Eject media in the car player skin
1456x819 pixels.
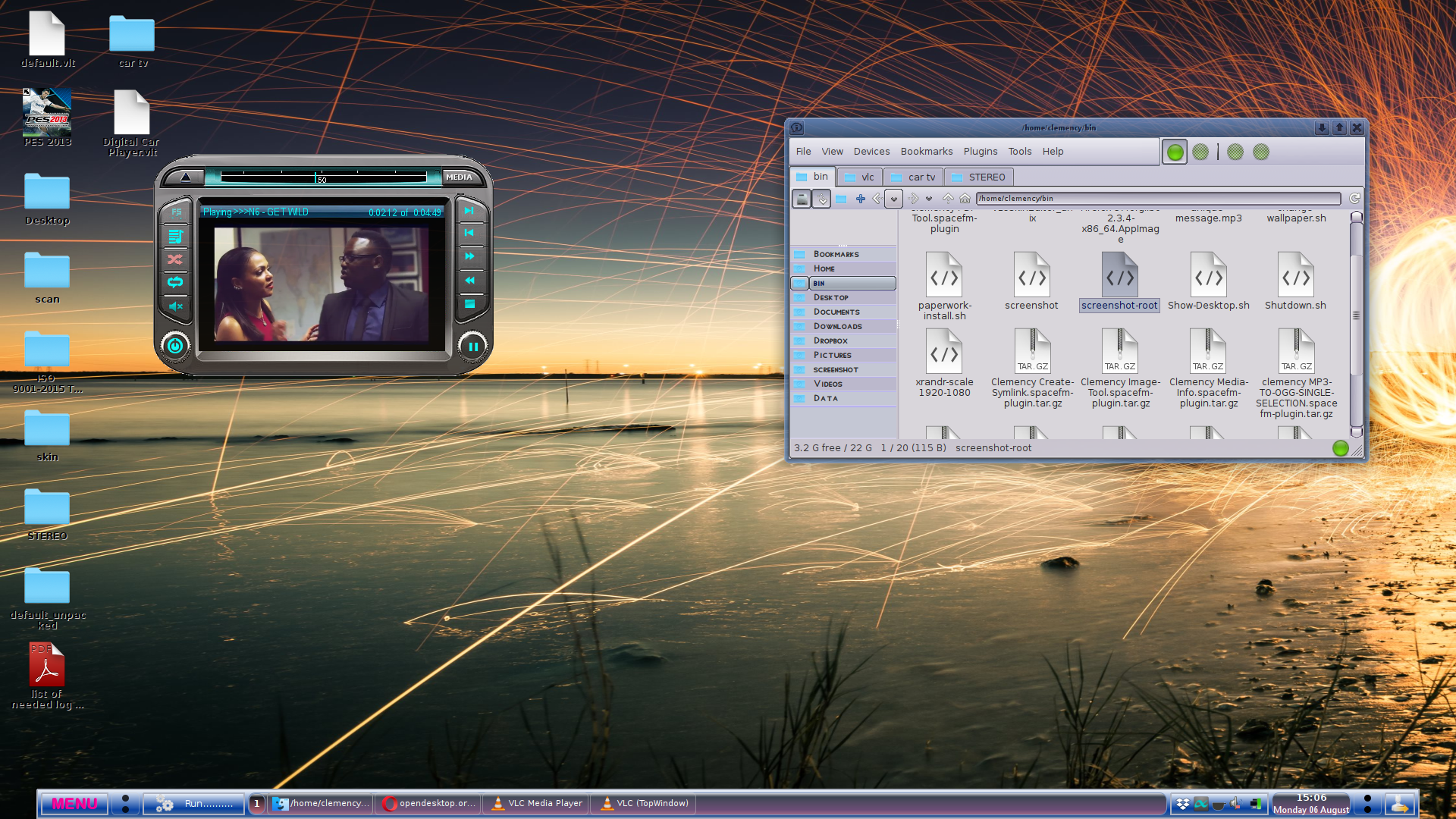[x=186, y=177]
